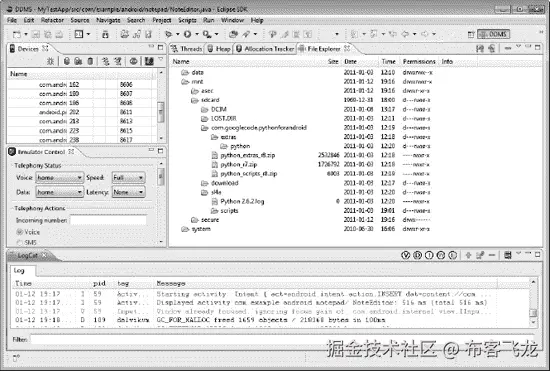Open the Data status dropdown
The height and width of the screenshot is (371, 550).
pos(60,192)
